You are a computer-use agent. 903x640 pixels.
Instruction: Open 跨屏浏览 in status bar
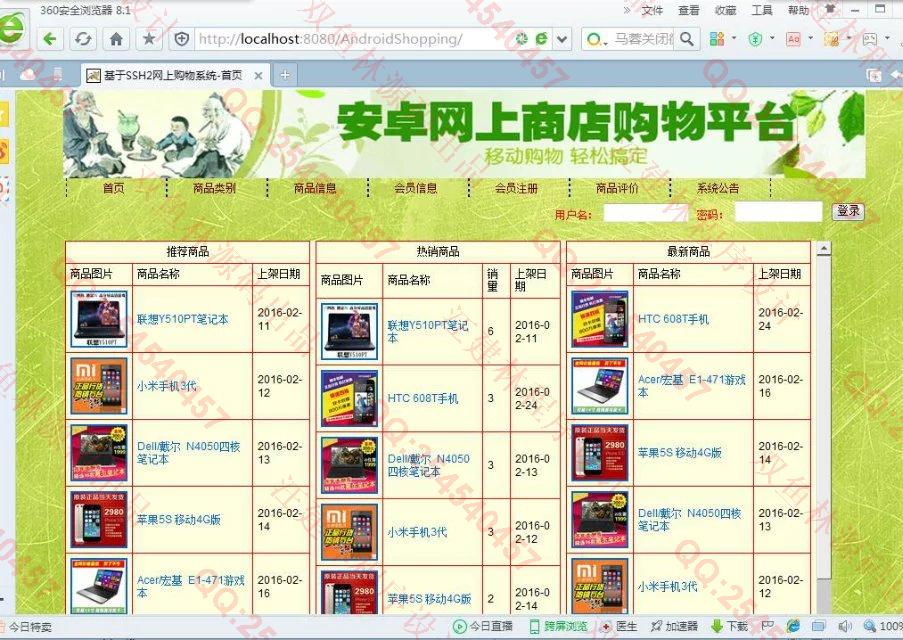[558, 627]
